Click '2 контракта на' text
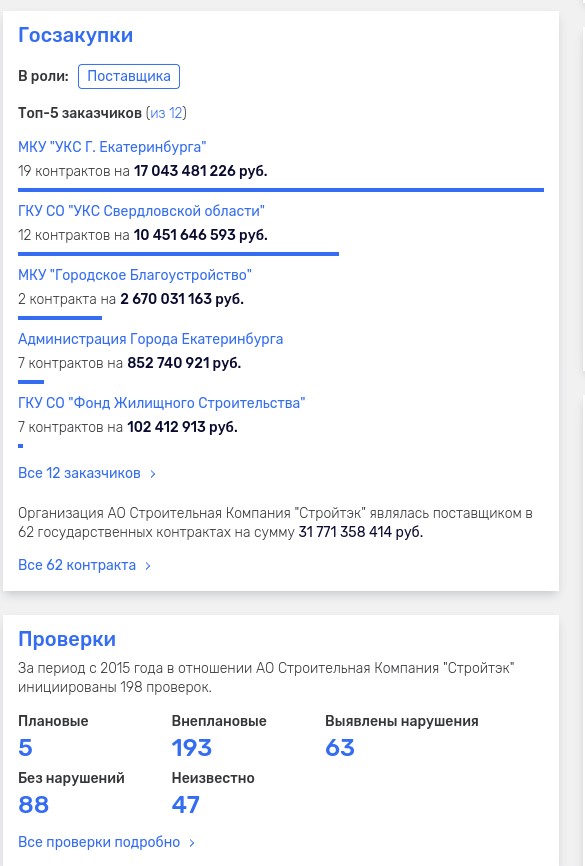Viewport: 585px width, 866px height. pyautogui.click(x=67, y=299)
